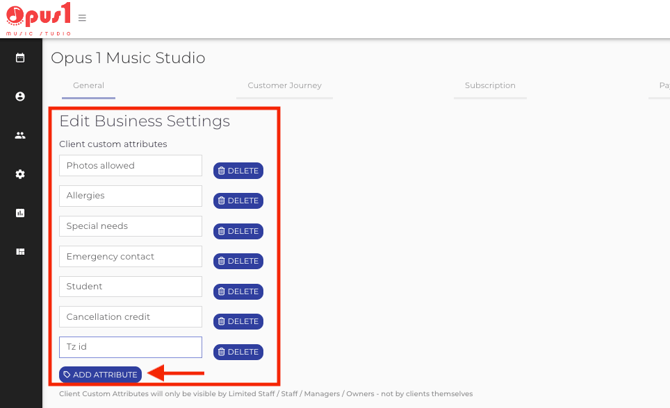Image resolution: width=670 pixels, height=408 pixels.
Task: Click the Student attribute text field
Action: tap(130, 287)
